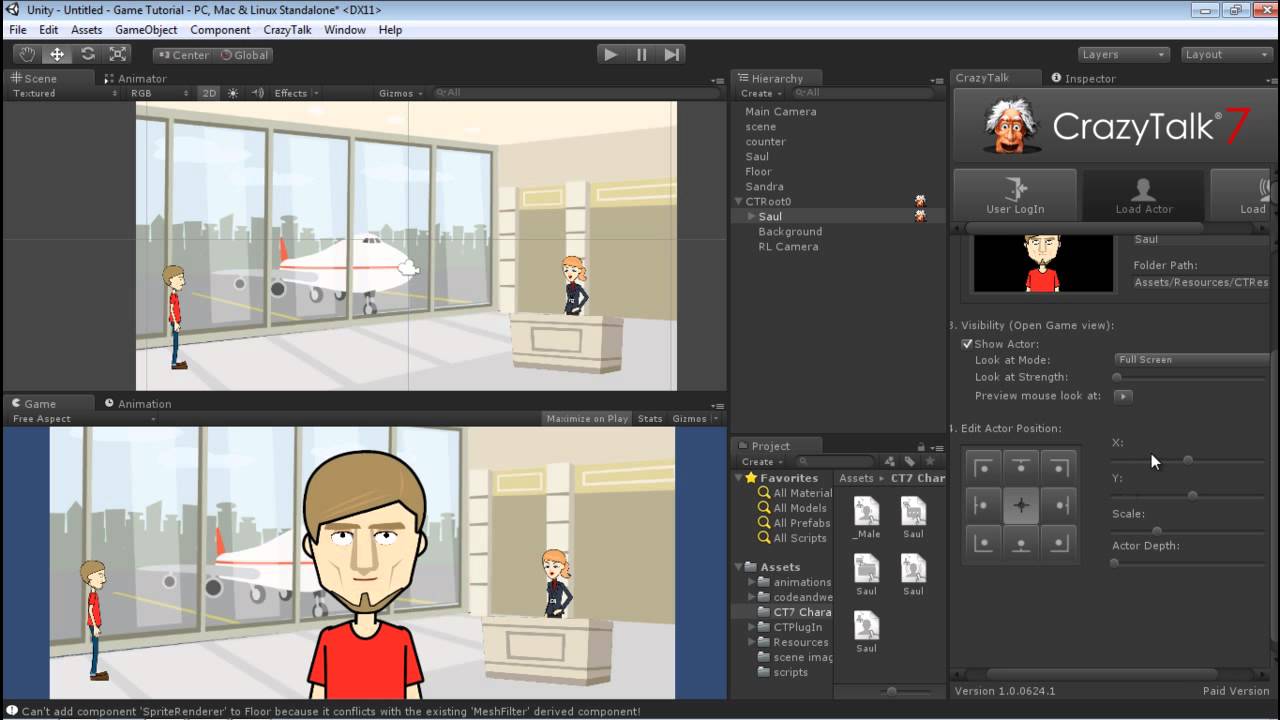Click the Load Actor button
This screenshot has height=720, width=1280.
tap(1144, 194)
